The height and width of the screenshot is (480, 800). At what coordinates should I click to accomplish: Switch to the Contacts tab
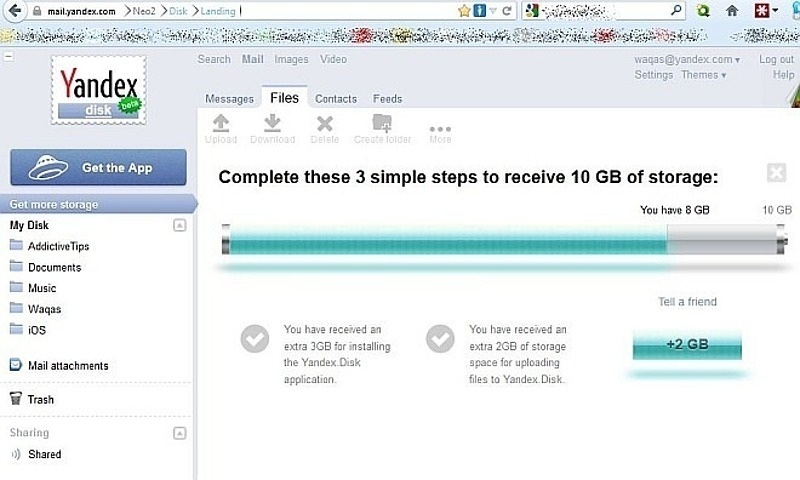coord(336,98)
